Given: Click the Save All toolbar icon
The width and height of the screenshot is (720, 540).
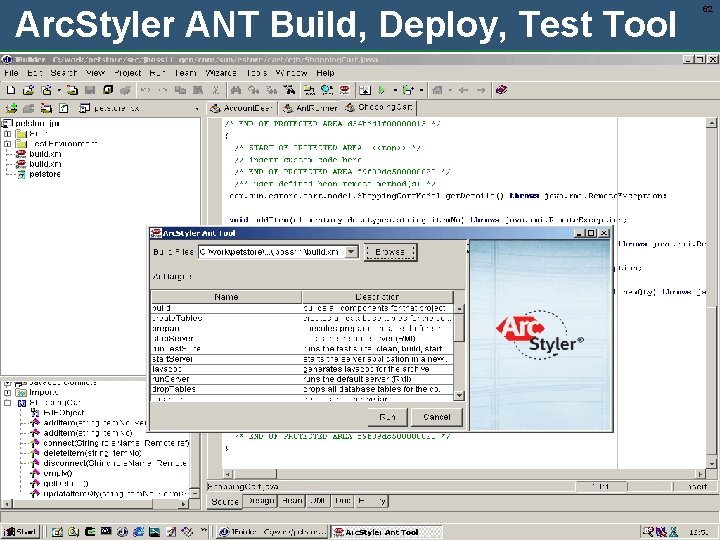Looking at the screenshot, I should 108,90.
